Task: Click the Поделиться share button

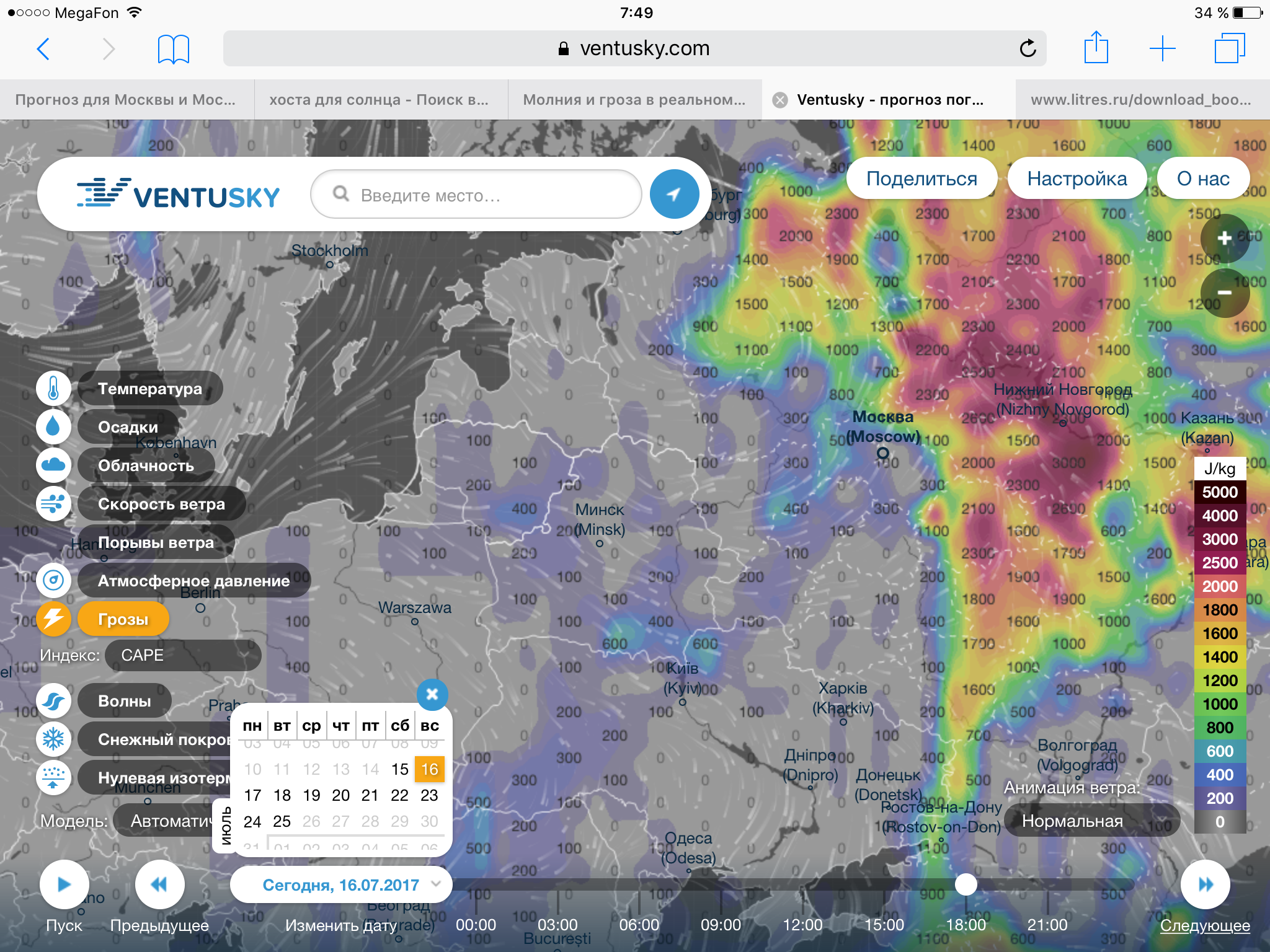Action: [921, 178]
